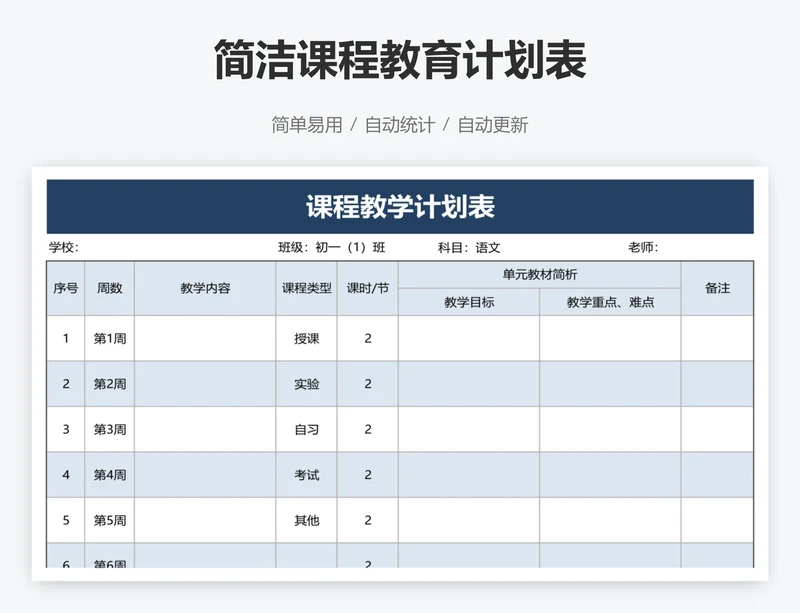Click the 教学目标 cell in row 第2周
The height and width of the screenshot is (613, 800).
[x=469, y=384]
